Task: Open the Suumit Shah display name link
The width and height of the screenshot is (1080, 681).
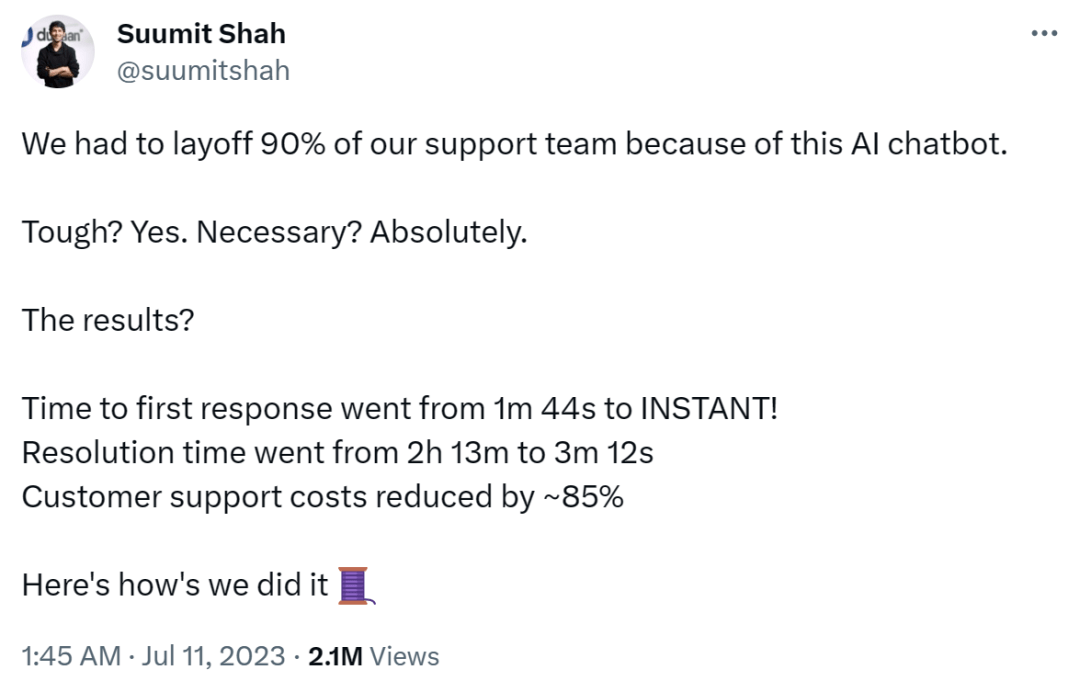Action: pyautogui.click(x=201, y=33)
